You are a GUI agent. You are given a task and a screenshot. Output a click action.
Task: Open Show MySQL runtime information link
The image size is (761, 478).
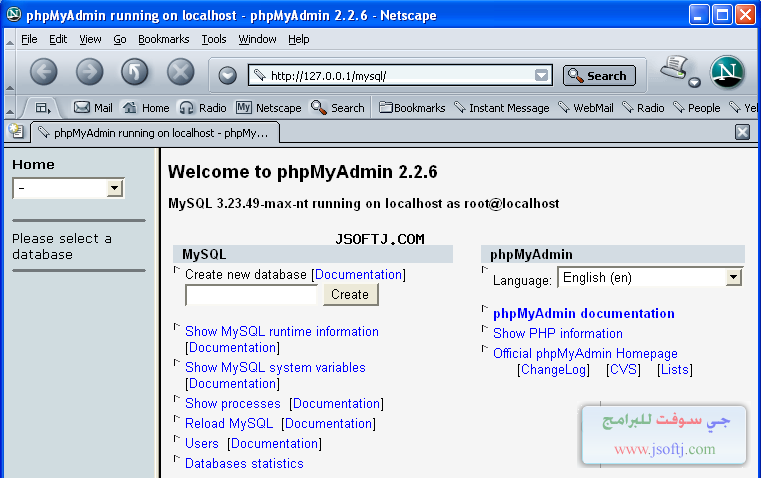coord(282,331)
